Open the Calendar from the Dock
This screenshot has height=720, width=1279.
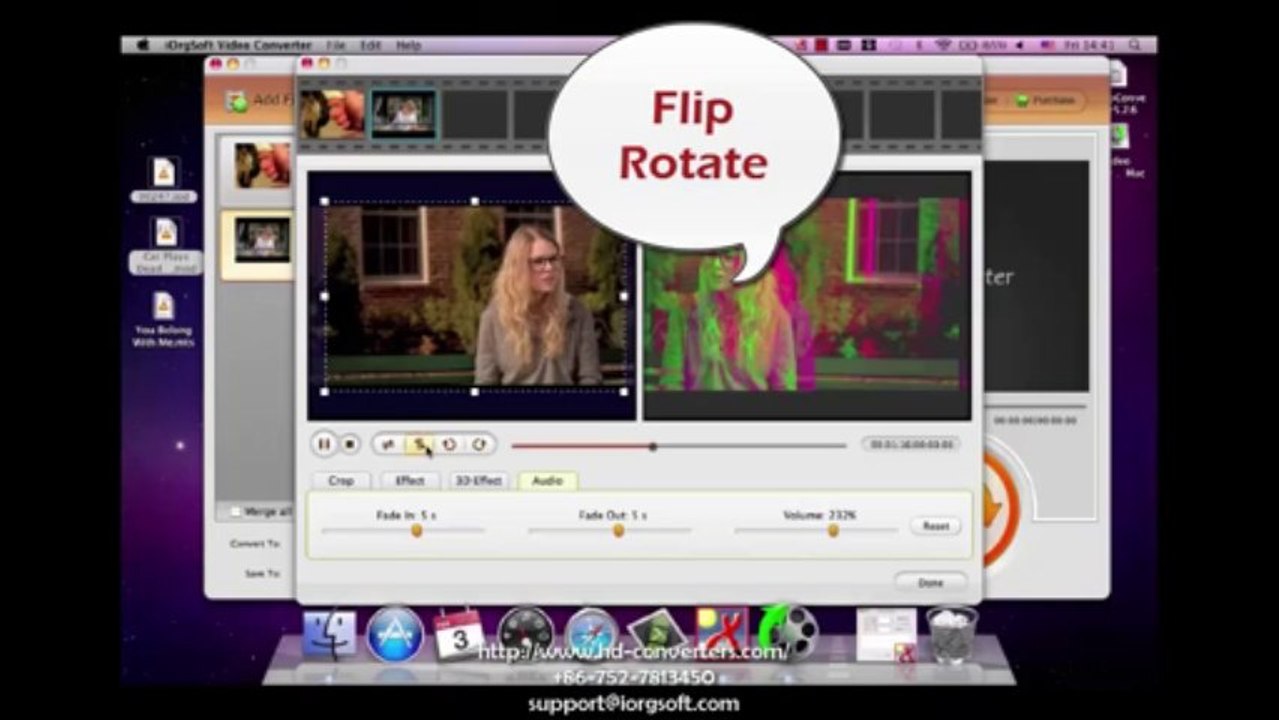[459, 635]
